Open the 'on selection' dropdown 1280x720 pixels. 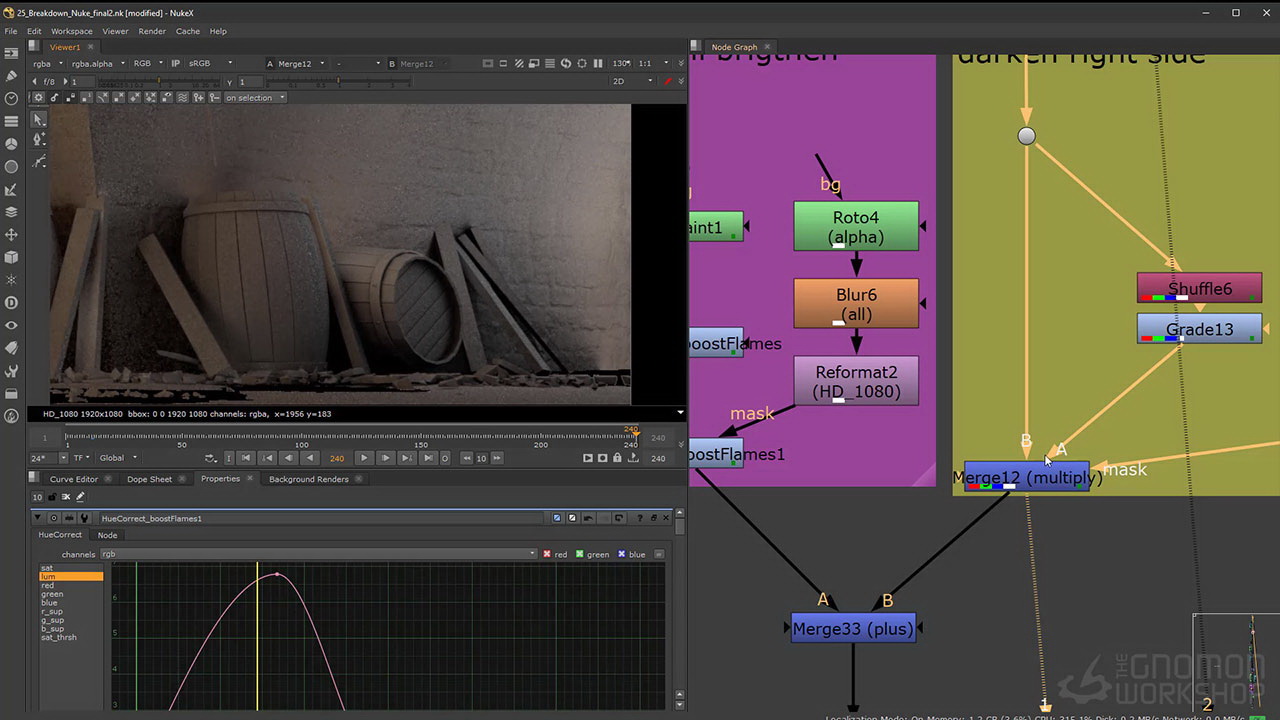254,98
